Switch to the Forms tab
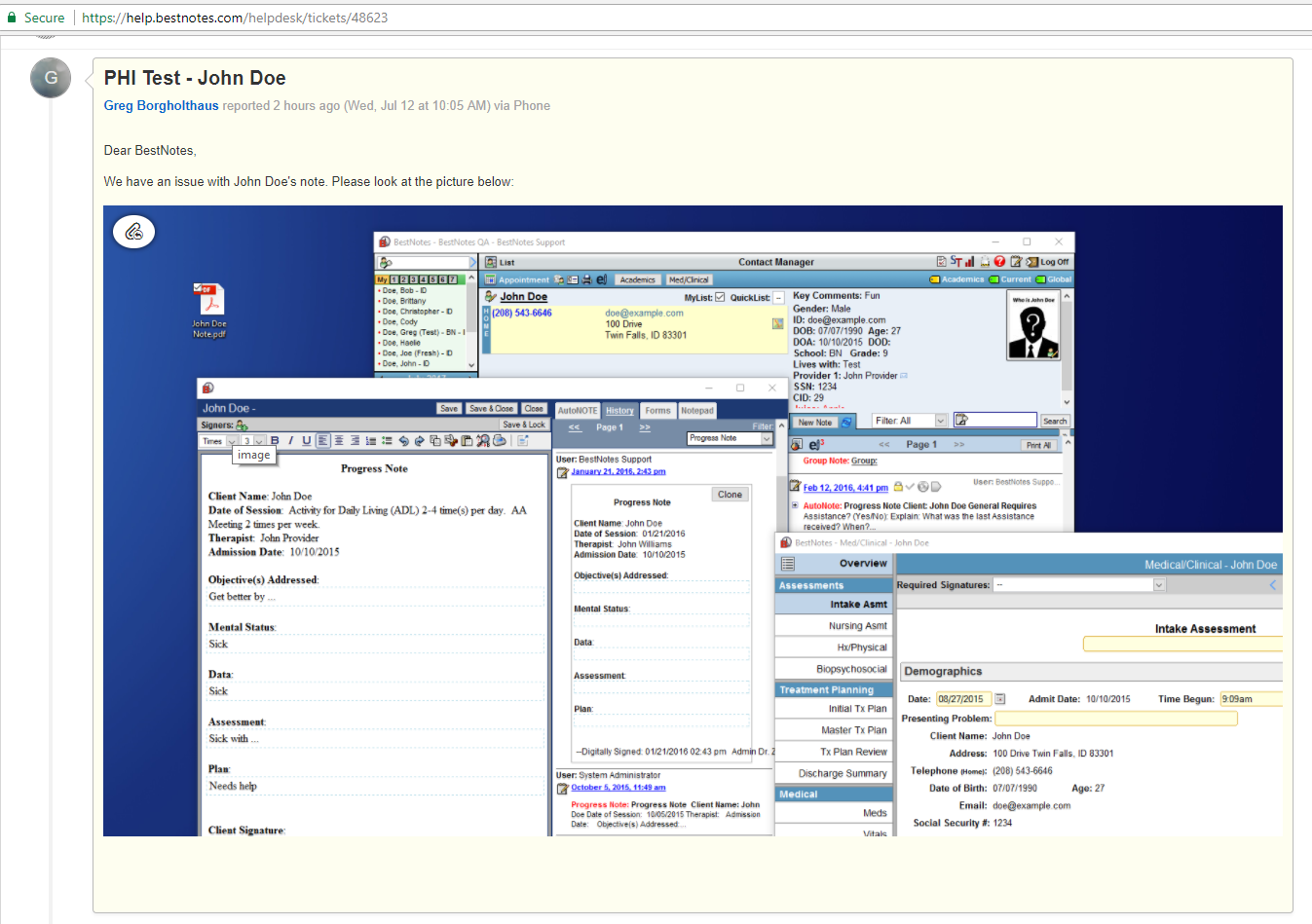1312x924 pixels. (658, 411)
